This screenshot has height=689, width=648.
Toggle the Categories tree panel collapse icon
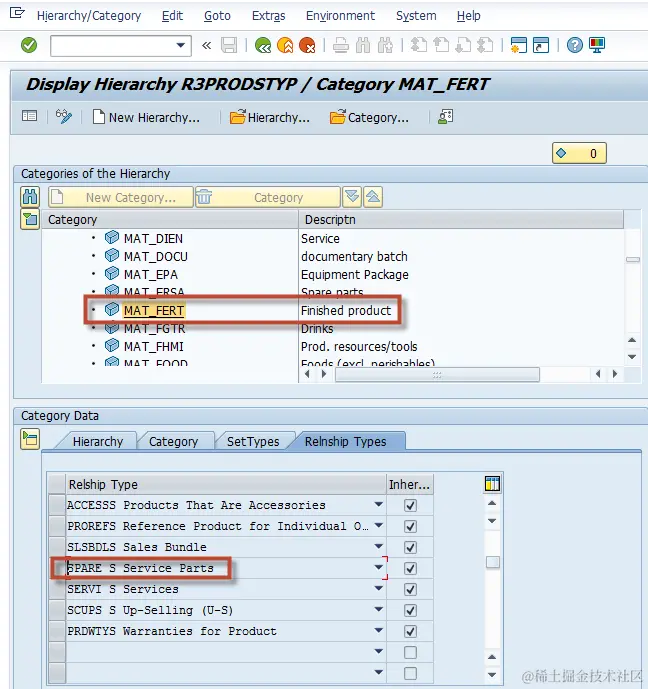(30, 219)
